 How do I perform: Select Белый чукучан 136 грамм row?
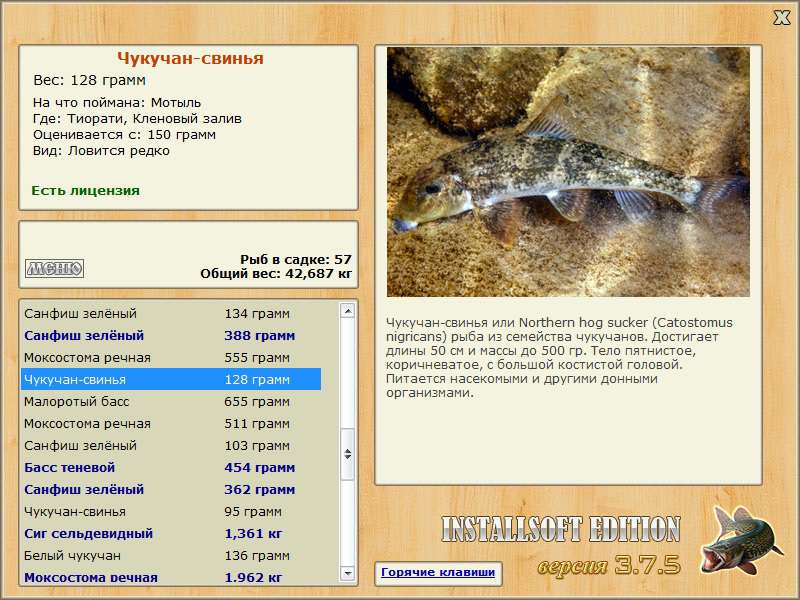(x=171, y=555)
